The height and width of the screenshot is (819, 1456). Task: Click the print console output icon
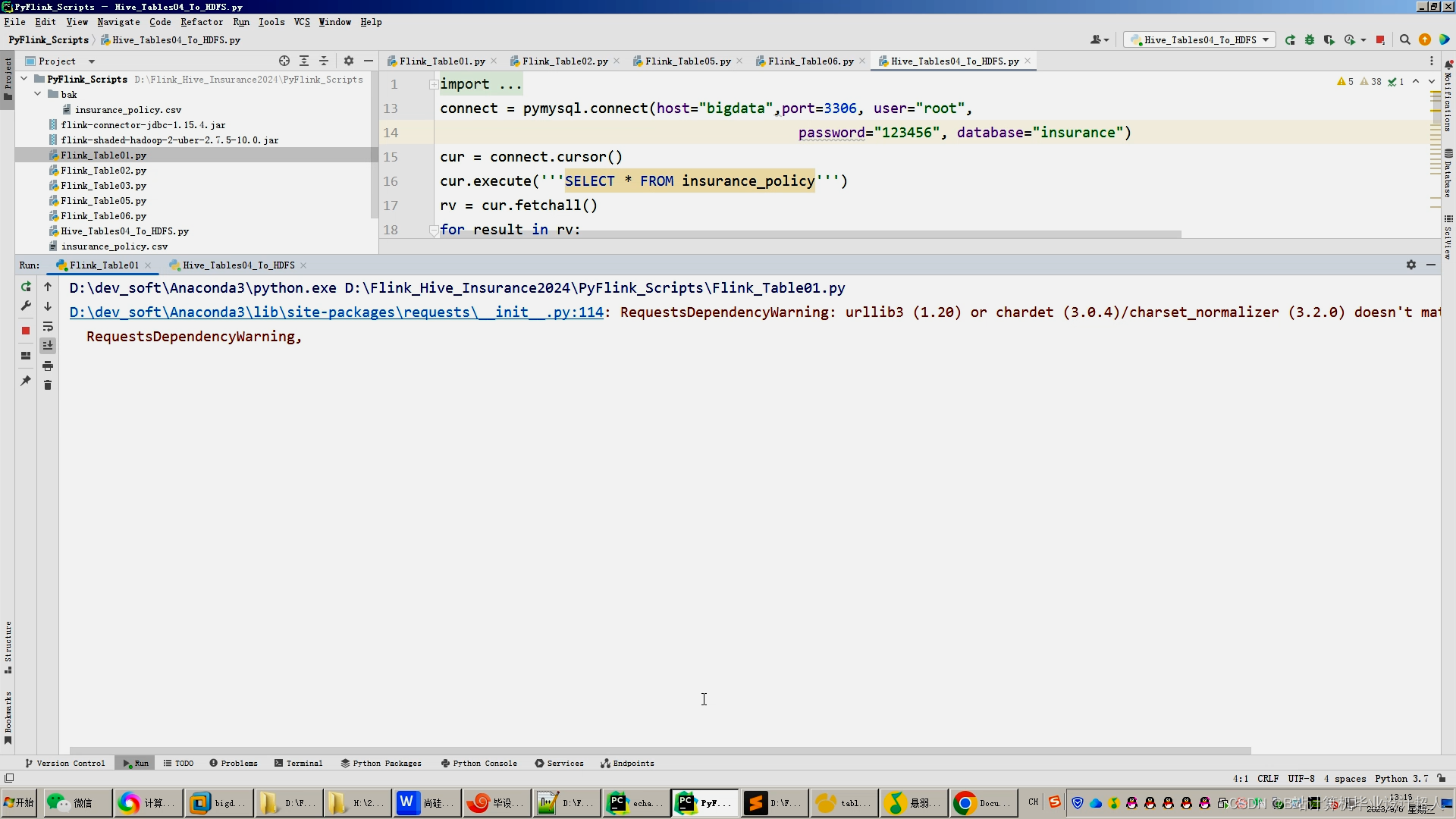48,366
